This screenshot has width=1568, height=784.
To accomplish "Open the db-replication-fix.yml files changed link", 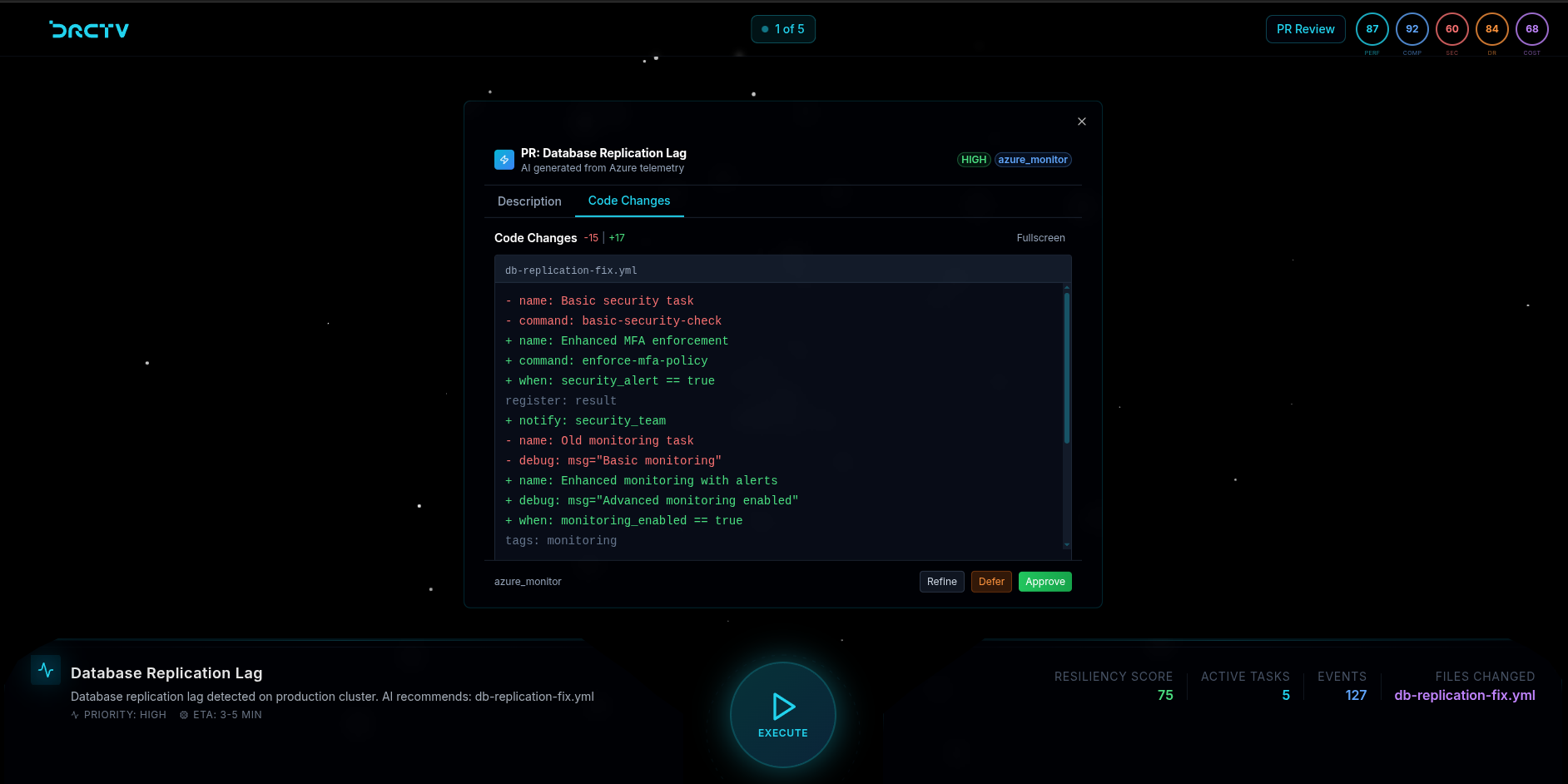I will pyautogui.click(x=1464, y=695).
